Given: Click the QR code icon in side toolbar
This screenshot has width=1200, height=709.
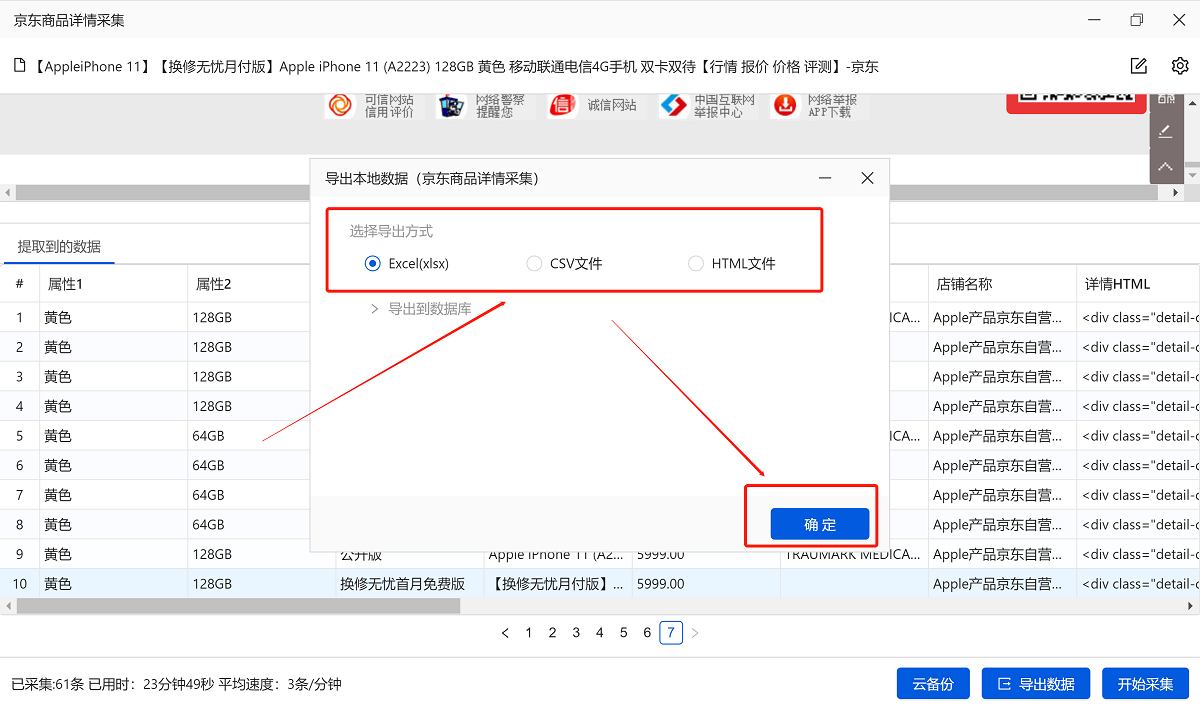Looking at the screenshot, I should tap(1165, 99).
